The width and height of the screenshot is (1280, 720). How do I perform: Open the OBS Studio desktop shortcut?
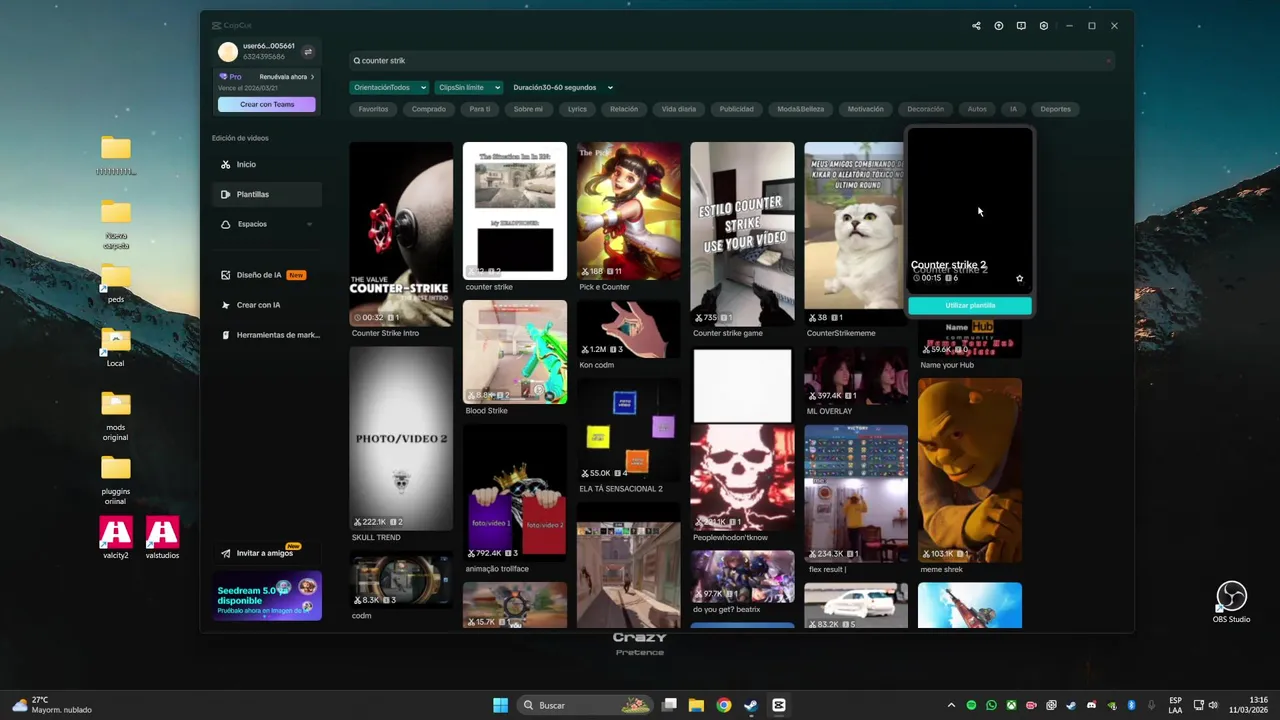point(1231,602)
